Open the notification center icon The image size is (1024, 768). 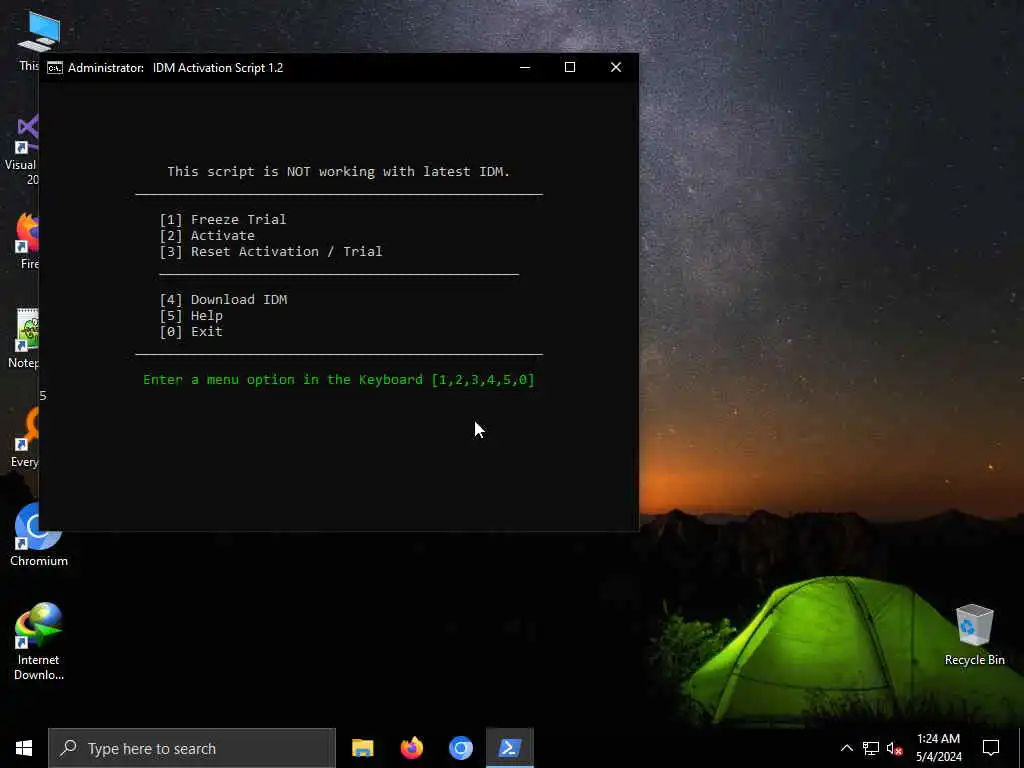(x=991, y=748)
